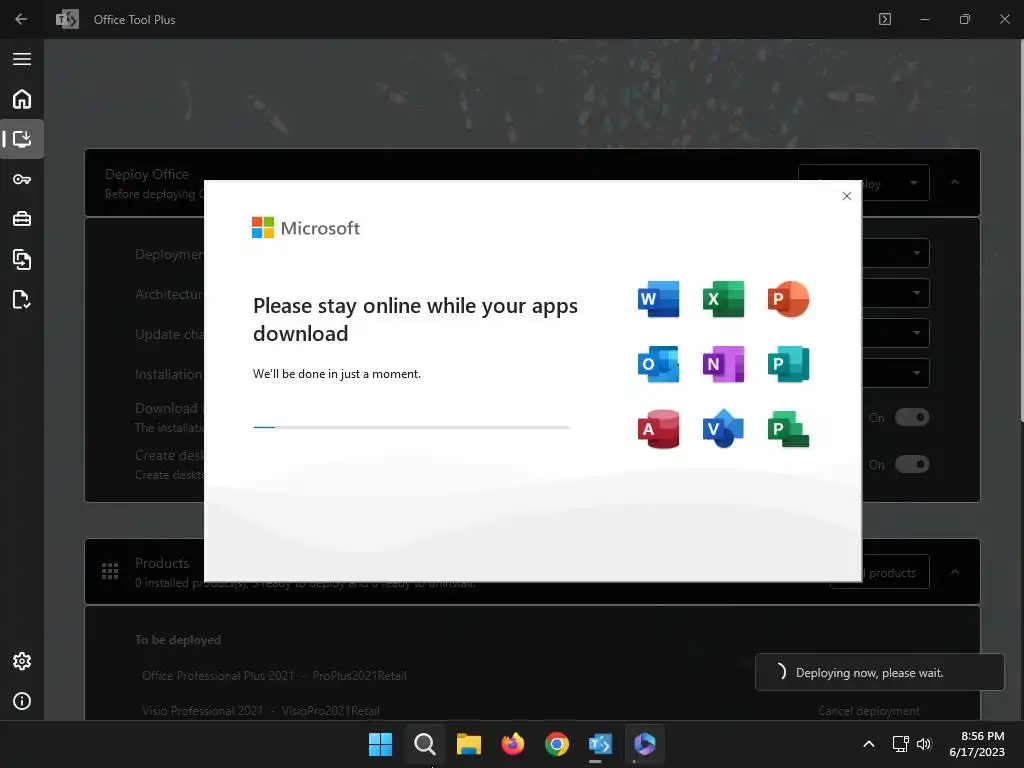
Task: Click the Microsoft logo in dialog
Action: 306,228
